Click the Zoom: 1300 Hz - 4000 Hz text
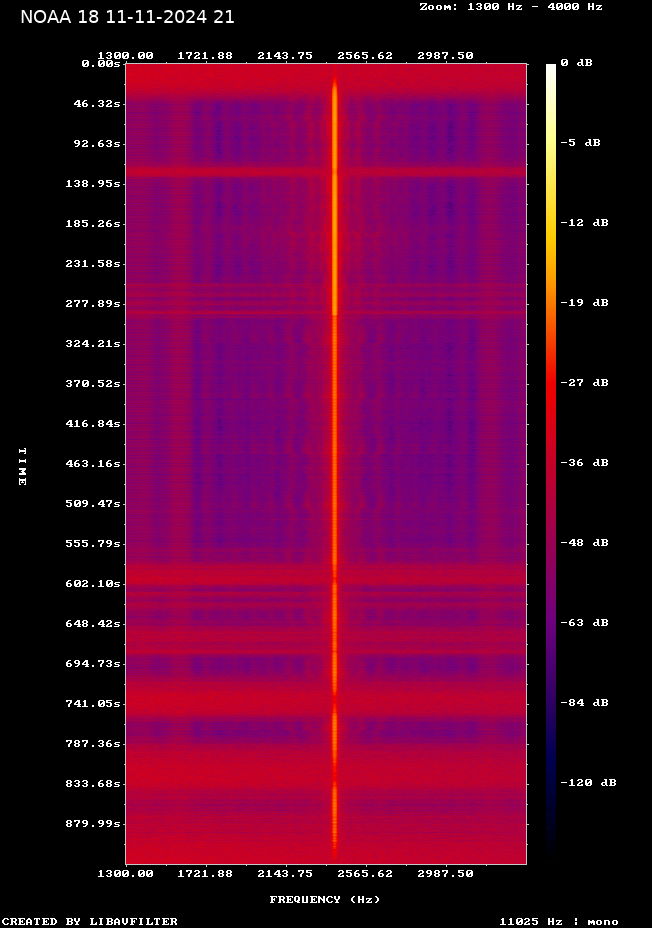652x928 pixels. [x=510, y=7]
